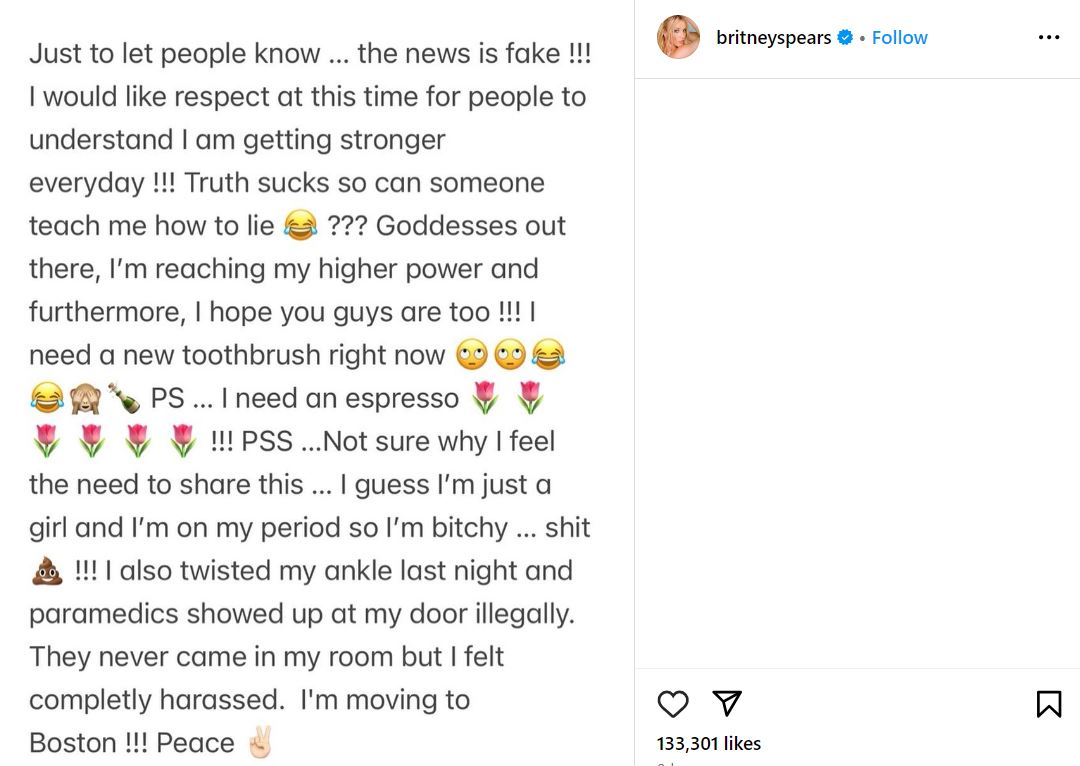
Task: Follow the britneyspears account
Action: point(899,38)
